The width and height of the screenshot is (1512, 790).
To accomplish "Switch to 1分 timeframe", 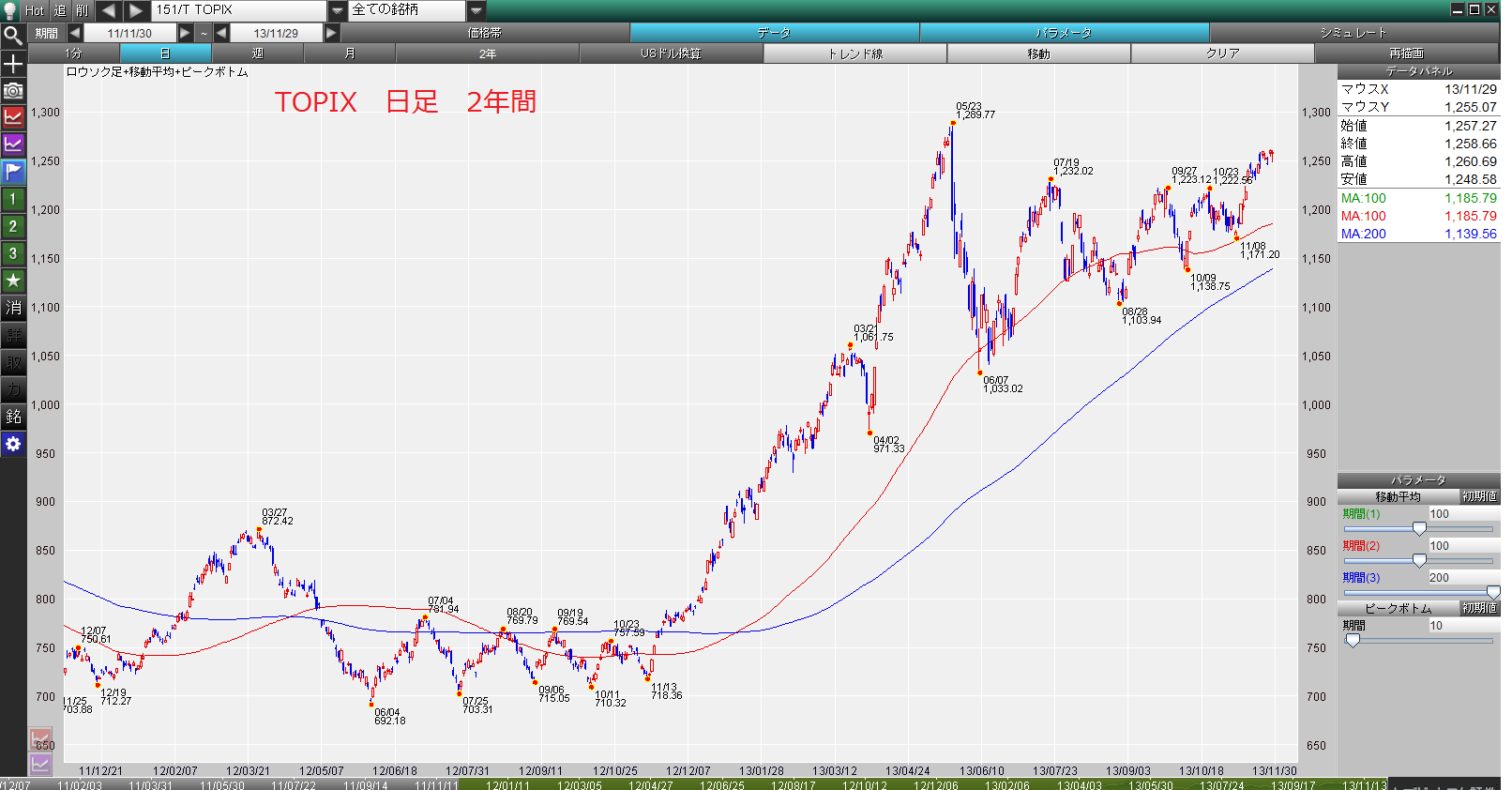I will point(74,53).
